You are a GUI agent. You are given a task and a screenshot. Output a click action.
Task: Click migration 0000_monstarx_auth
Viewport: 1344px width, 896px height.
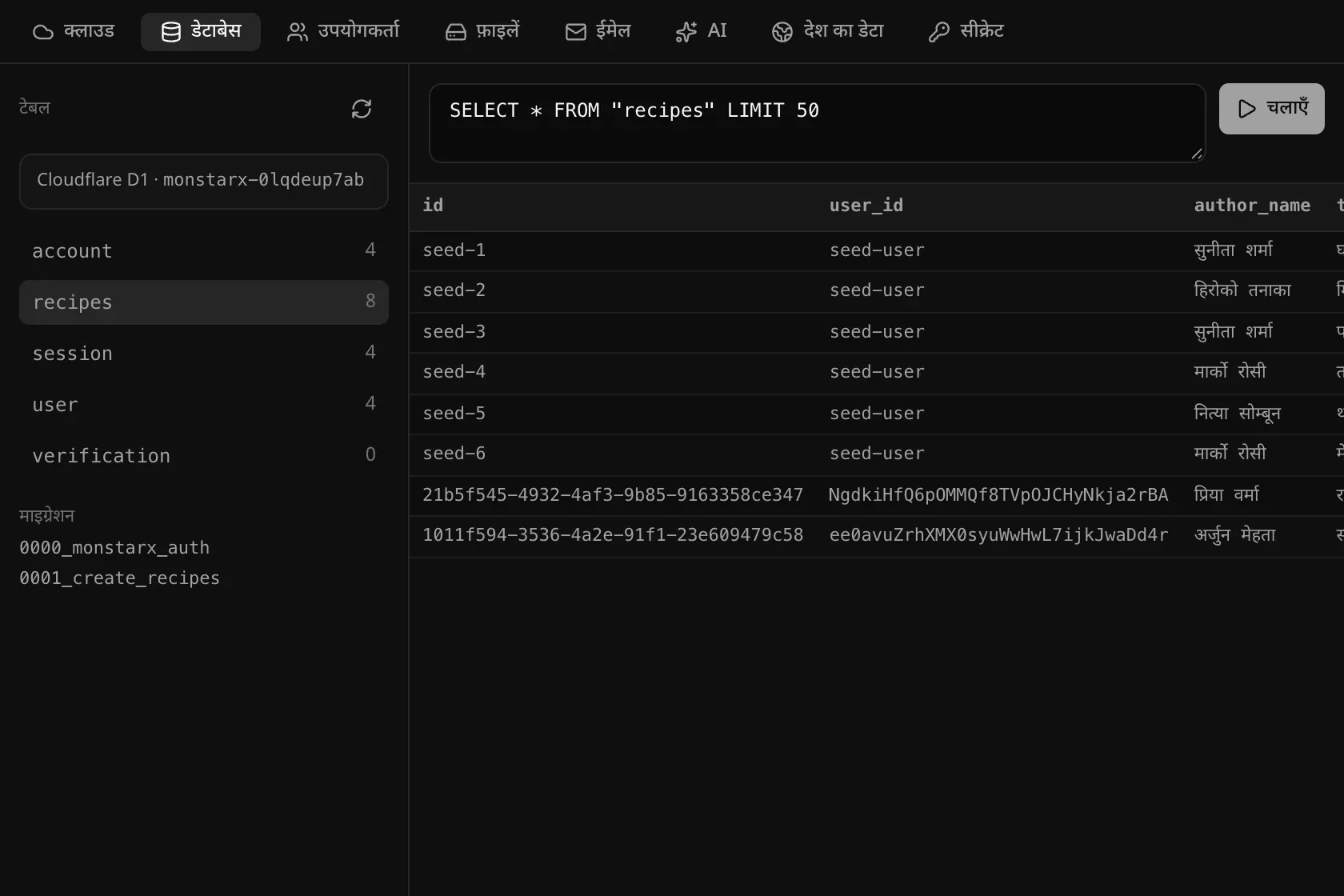(114, 548)
